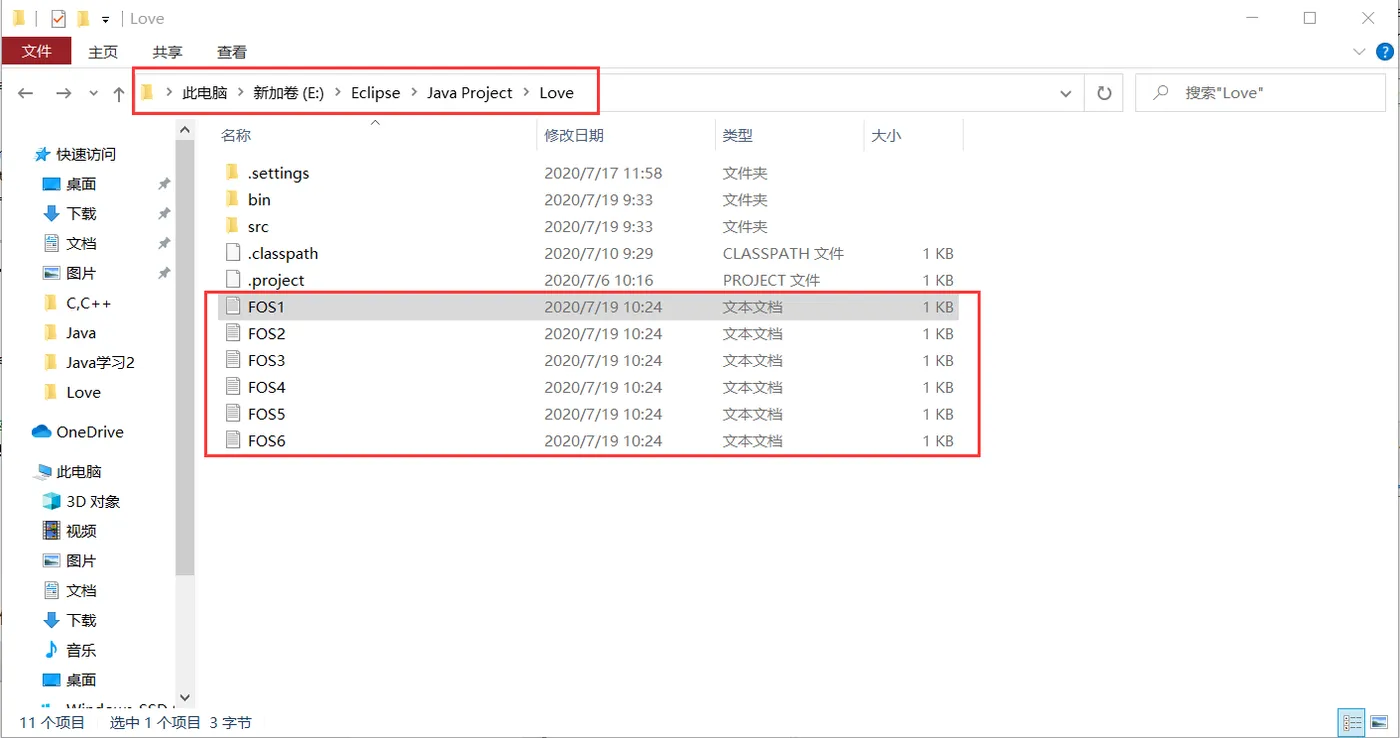Go back with the left arrow button

point(26,93)
